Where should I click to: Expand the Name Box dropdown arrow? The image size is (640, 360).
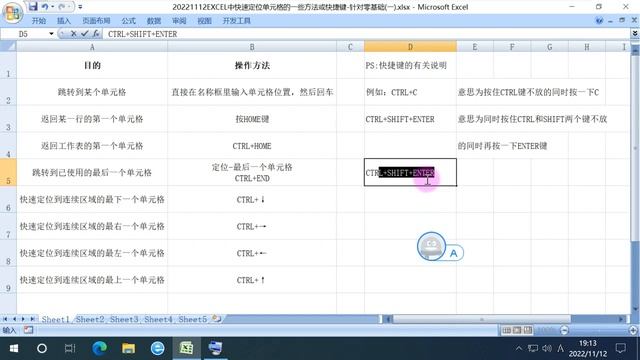(51, 34)
